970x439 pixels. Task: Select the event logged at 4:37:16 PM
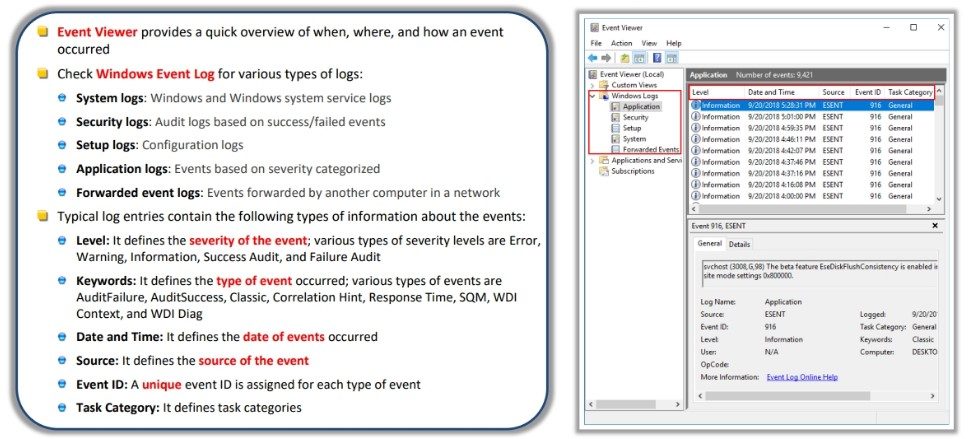[x=811, y=173]
